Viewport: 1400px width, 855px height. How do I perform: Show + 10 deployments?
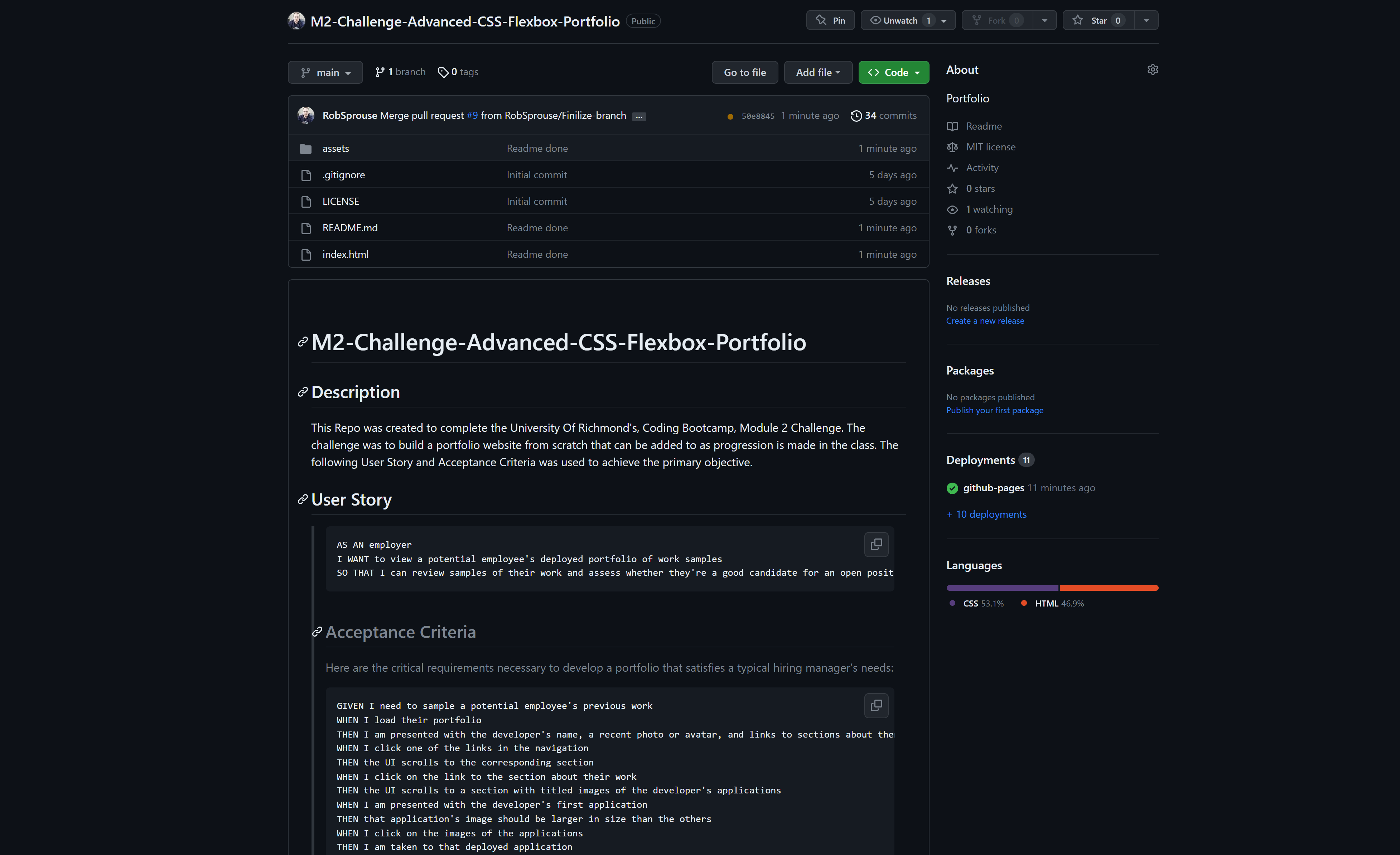click(x=986, y=514)
